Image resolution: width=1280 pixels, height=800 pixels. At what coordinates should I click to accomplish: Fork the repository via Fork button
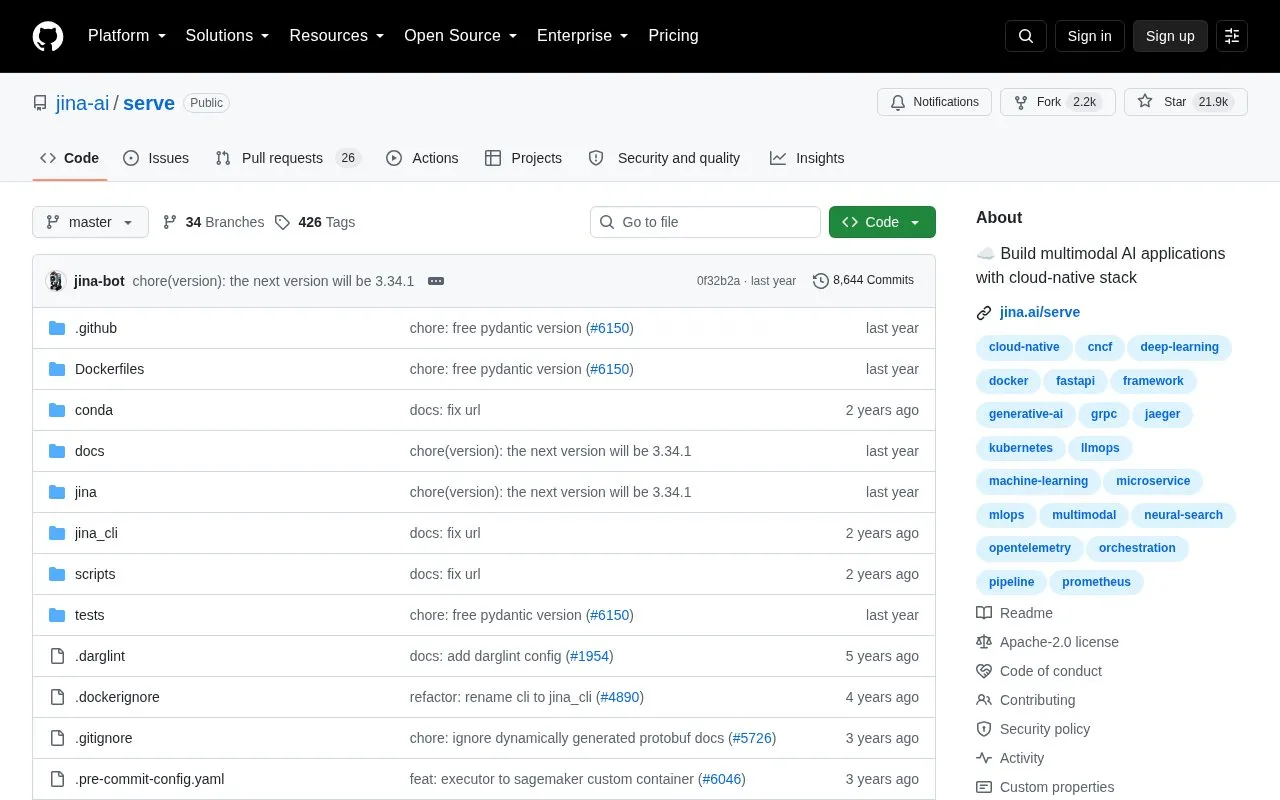[1058, 102]
